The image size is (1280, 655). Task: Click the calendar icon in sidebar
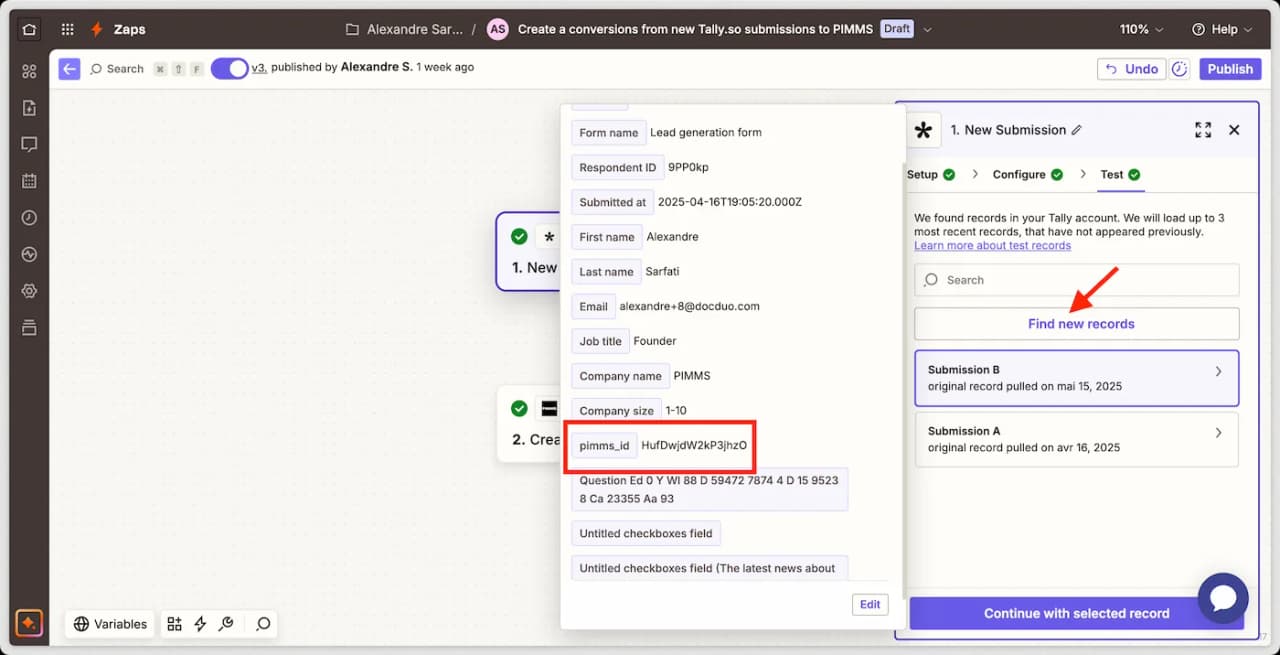pos(29,181)
